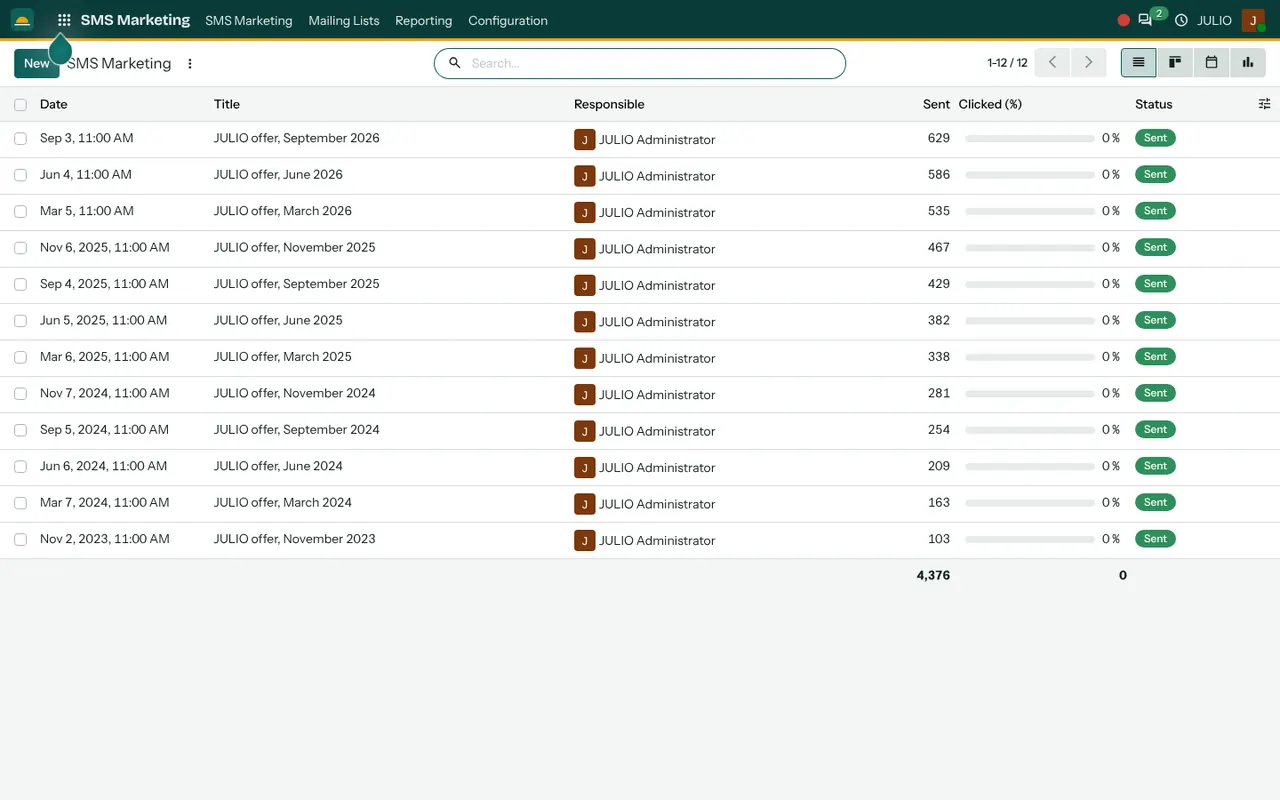The width and height of the screenshot is (1280, 800).
Task: Sort by the Title column header
Action: 227,104
